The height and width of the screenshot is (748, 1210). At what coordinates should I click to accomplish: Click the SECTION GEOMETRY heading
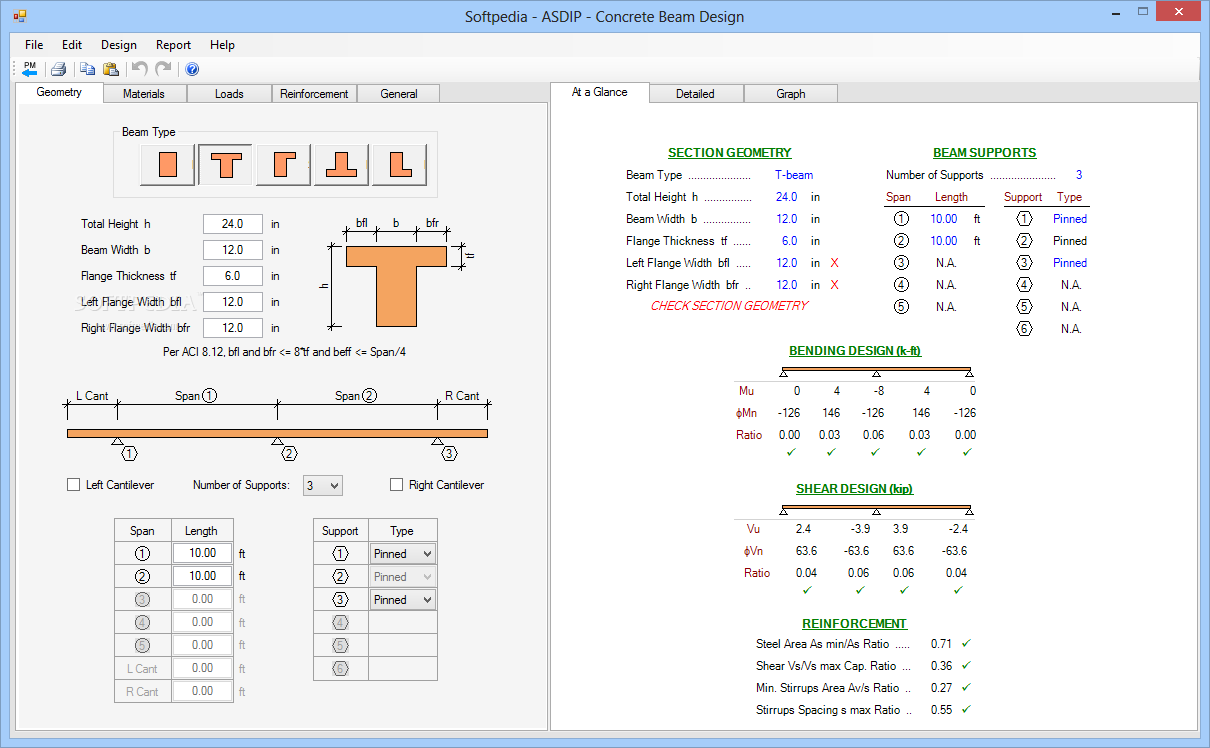pos(730,153)
